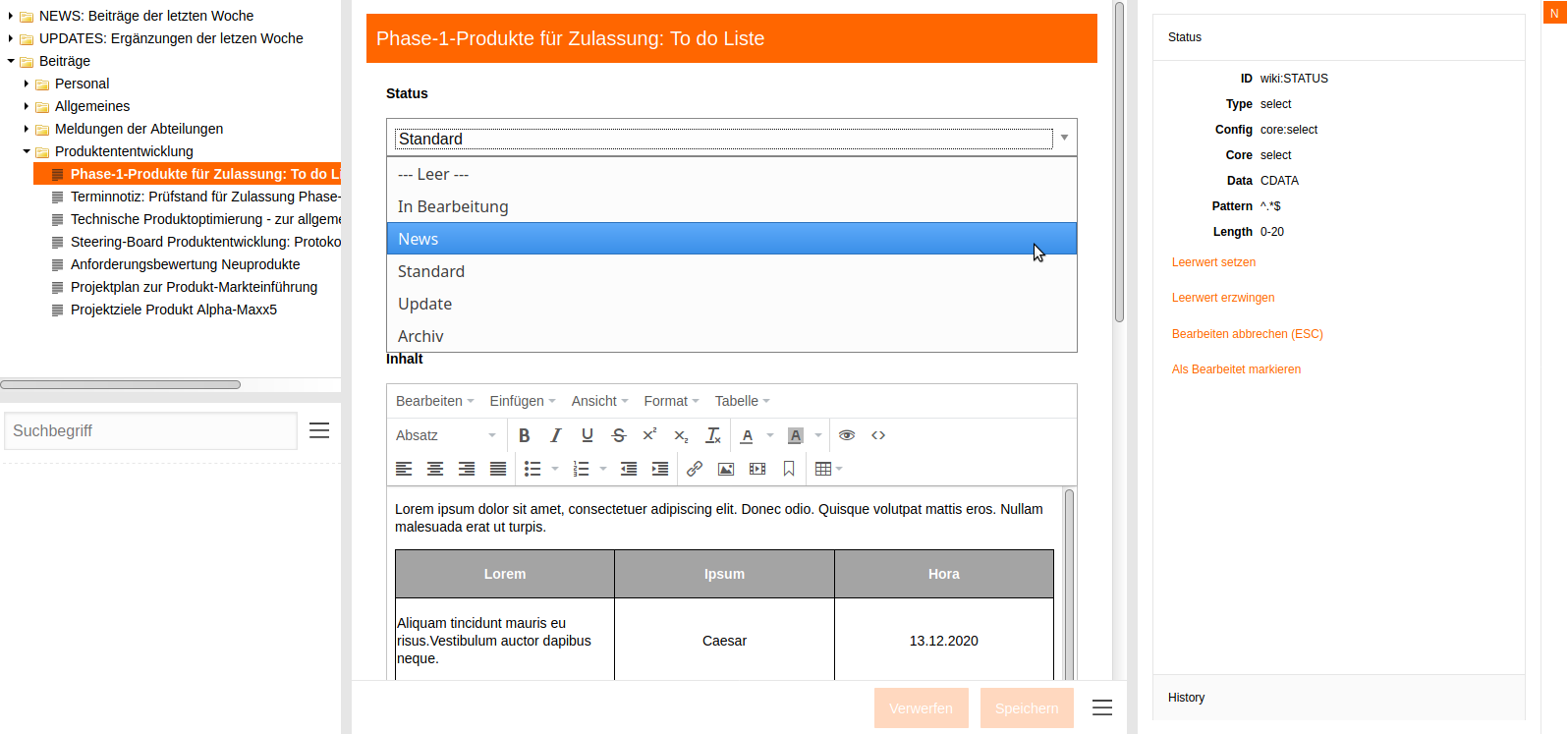Viewport: 1568px width, 734px height.
Task: Collapse the Produktententwicklung folder
Action: (x=27, y=151)
